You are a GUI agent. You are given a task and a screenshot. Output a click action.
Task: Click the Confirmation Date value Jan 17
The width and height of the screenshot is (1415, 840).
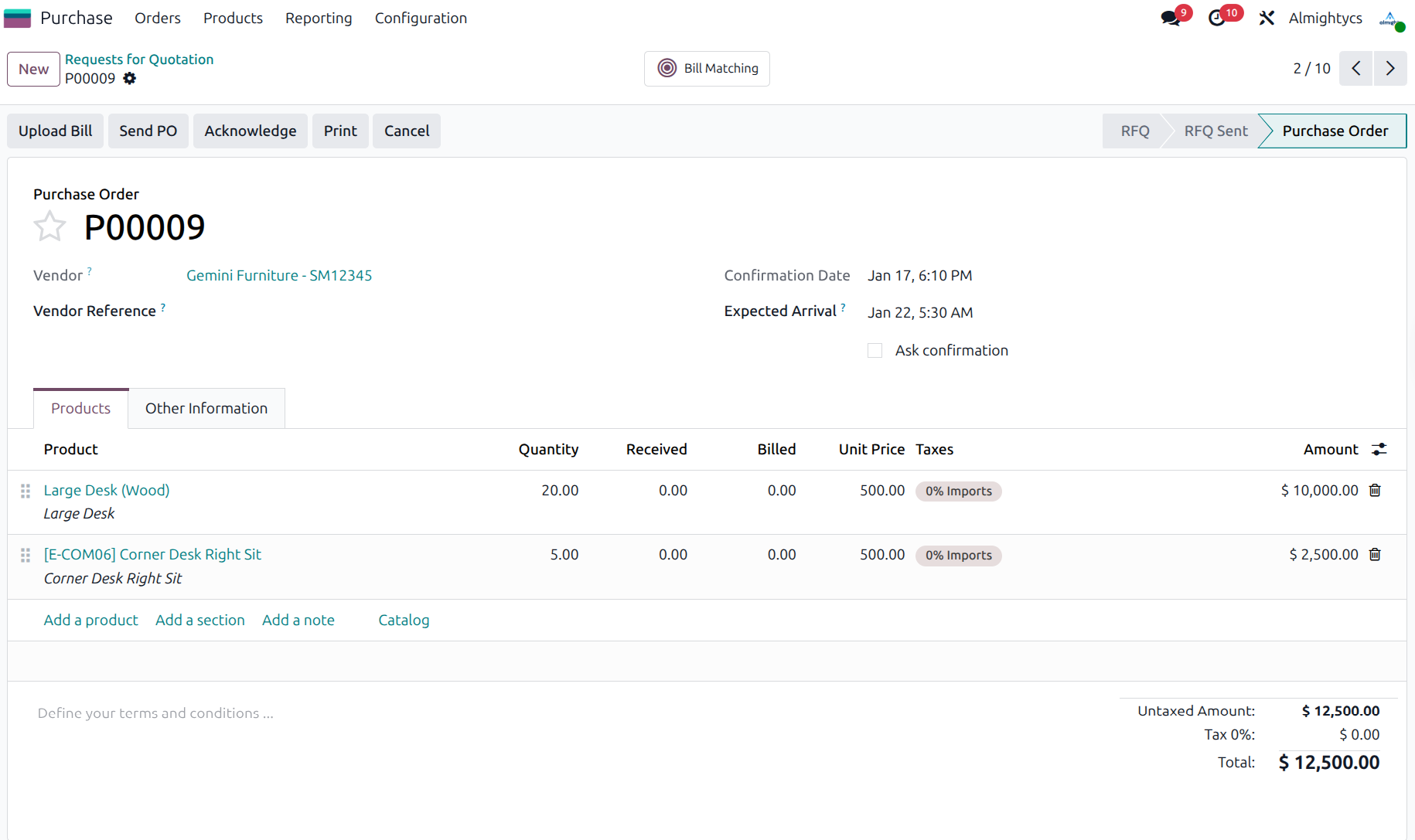[920, 275]
